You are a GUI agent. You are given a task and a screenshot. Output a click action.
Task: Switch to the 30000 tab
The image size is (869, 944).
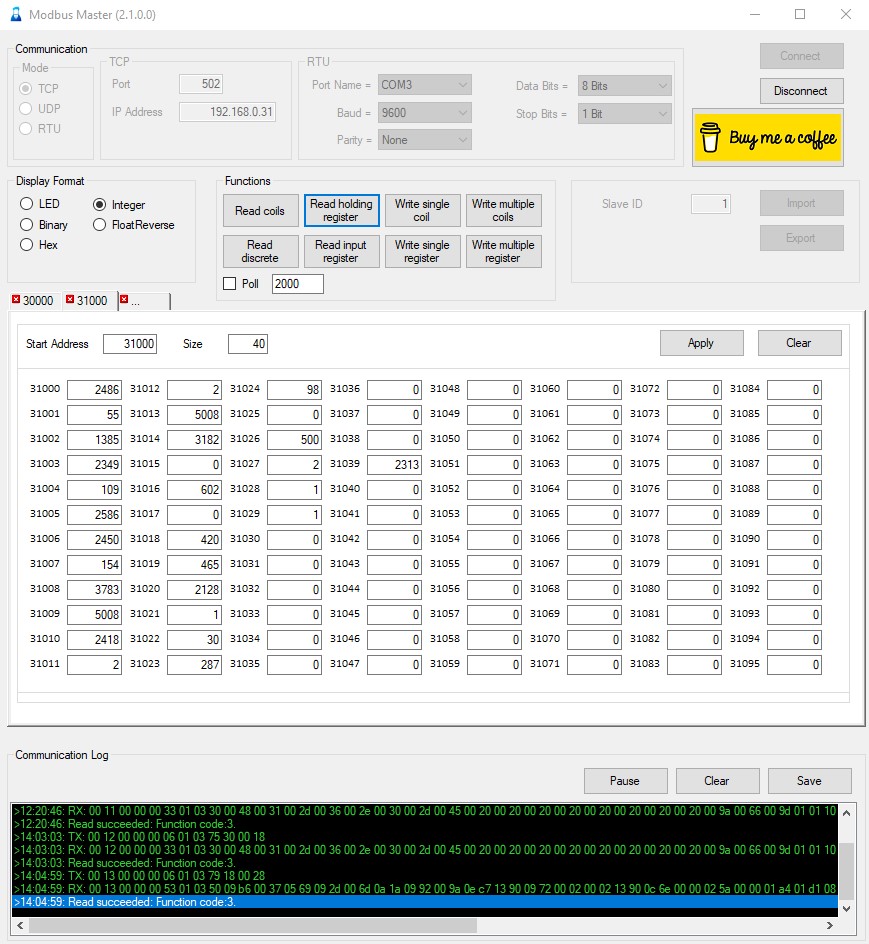38,301
